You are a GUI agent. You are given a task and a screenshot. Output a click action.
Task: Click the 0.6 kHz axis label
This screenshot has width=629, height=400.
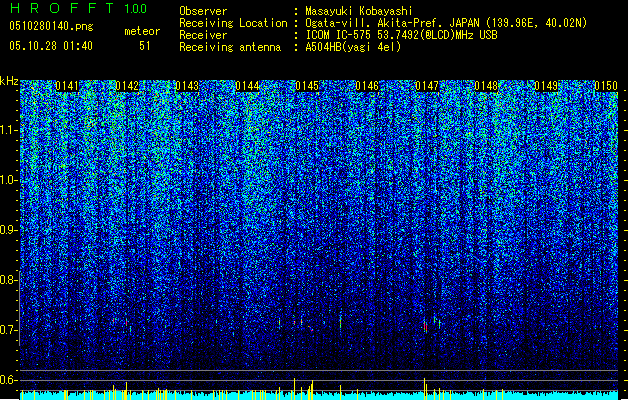coord(8,380)
